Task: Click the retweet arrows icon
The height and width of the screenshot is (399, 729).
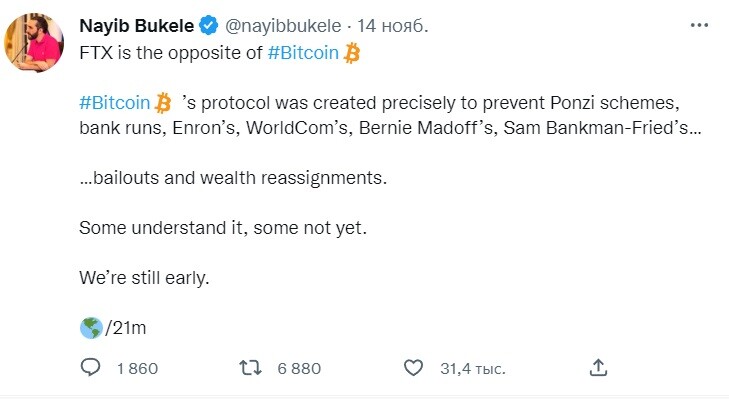Action: tap(250, 368)
